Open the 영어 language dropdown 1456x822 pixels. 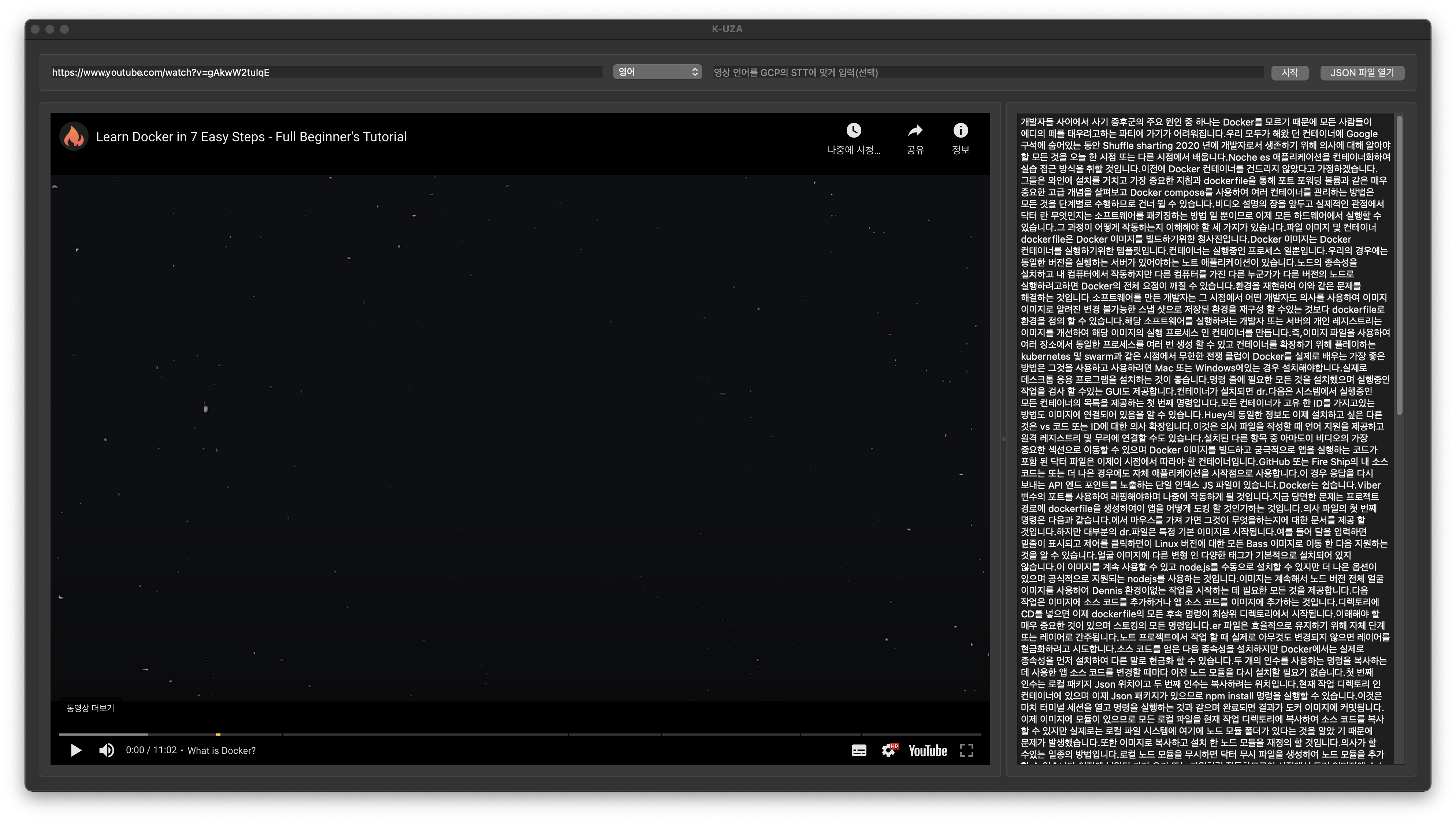(x=657, y=72)
